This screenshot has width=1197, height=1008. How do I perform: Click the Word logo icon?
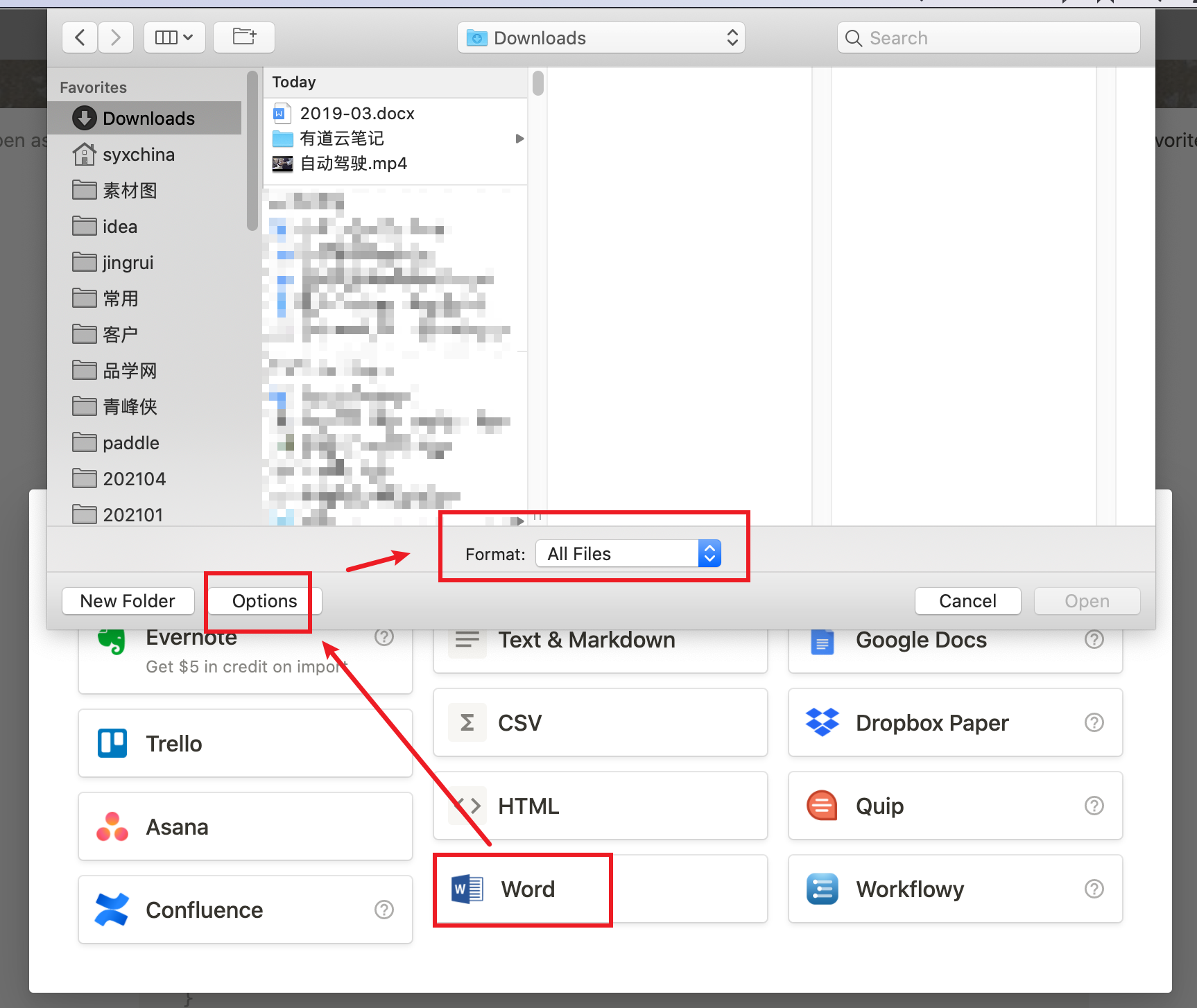pyautogui.click(x=467, y=889)
